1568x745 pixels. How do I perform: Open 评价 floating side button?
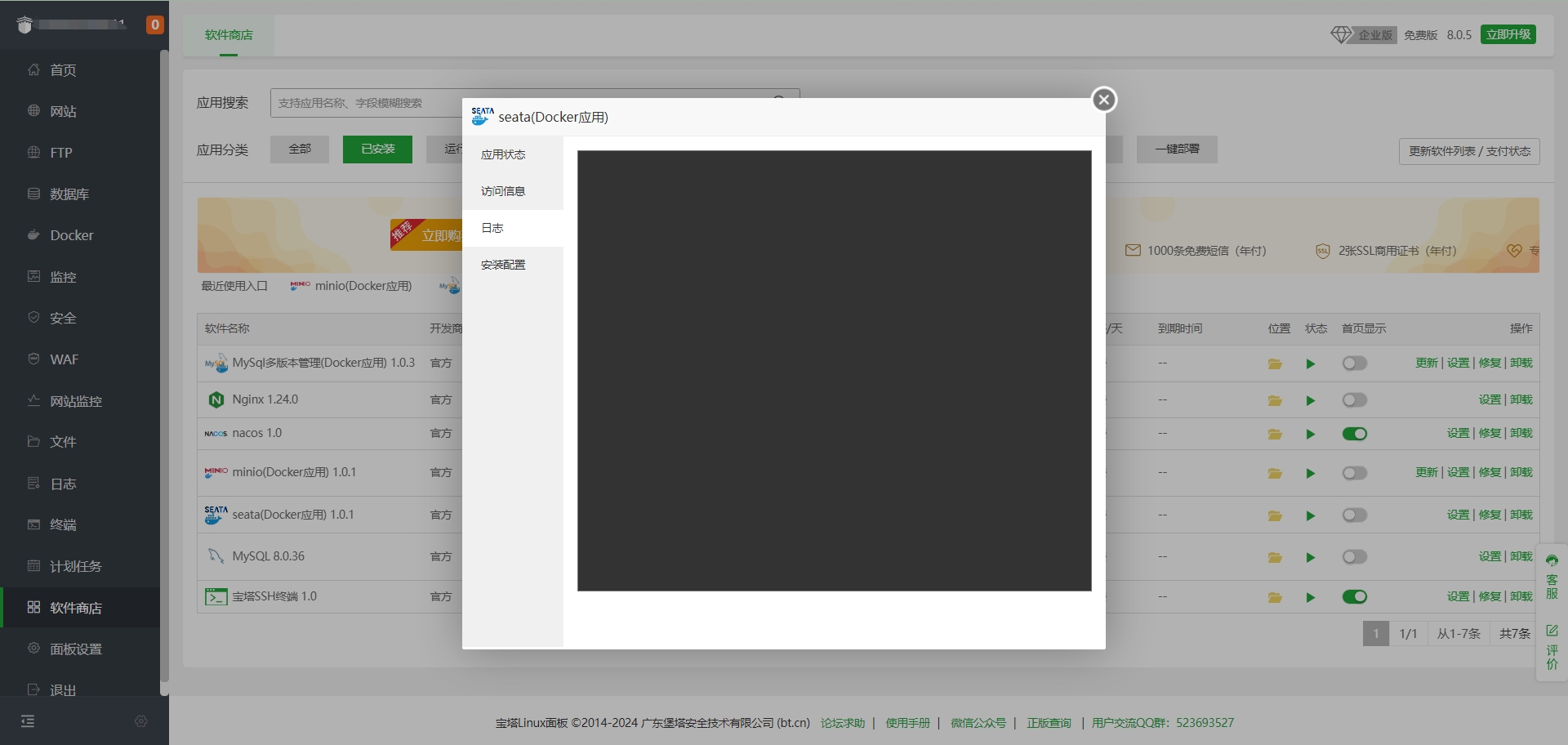tap(1552, 647)
